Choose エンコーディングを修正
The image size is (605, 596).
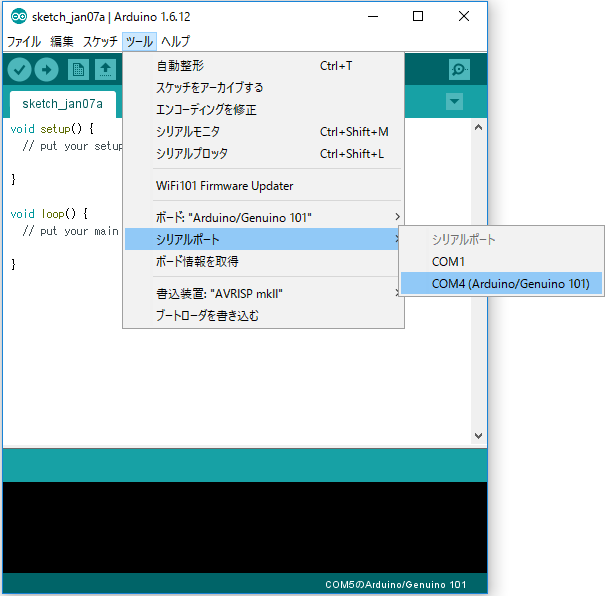(x=264, y=110)
